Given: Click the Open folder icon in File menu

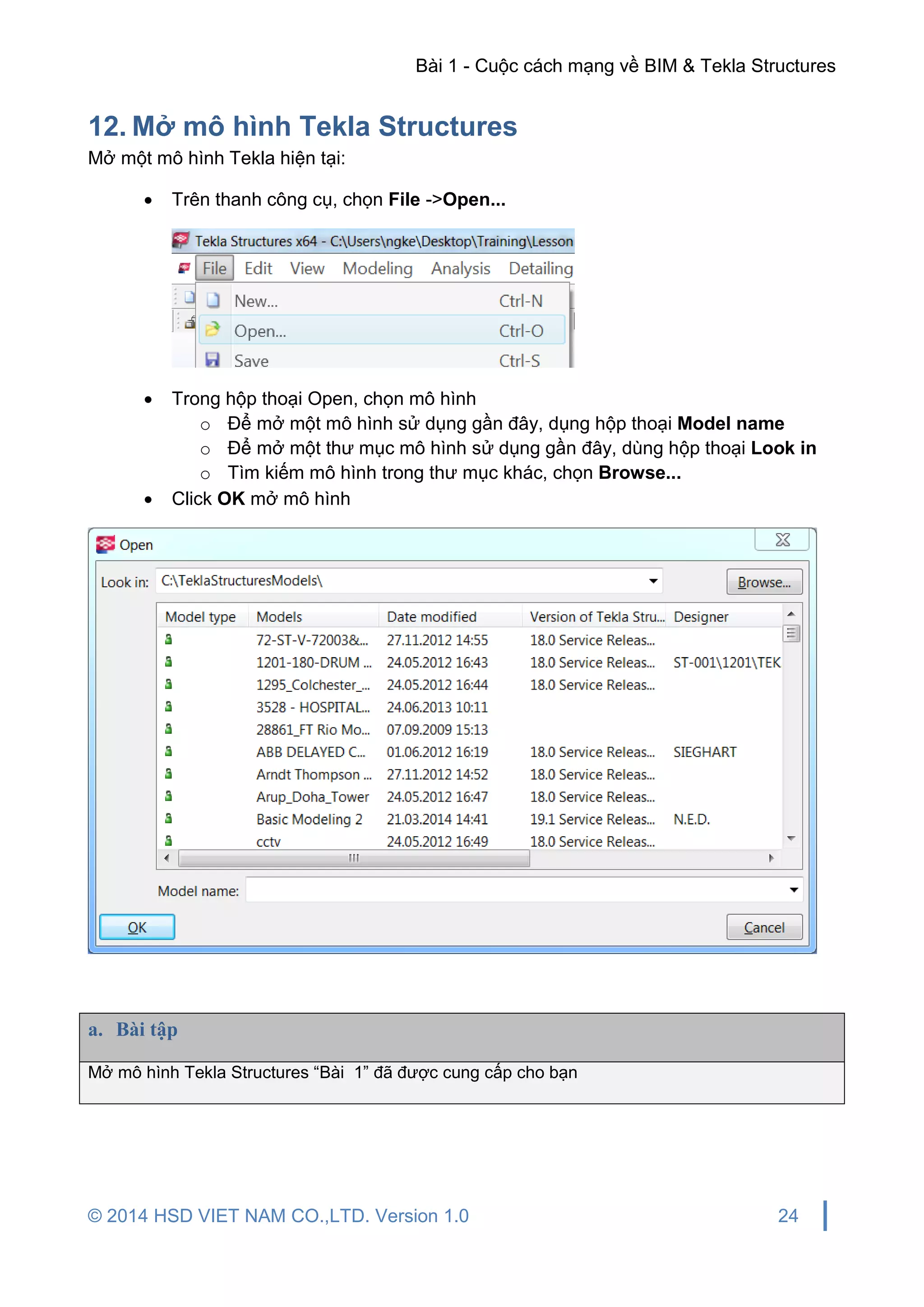Looking at the screenshot, I should [x=212, y=329].
